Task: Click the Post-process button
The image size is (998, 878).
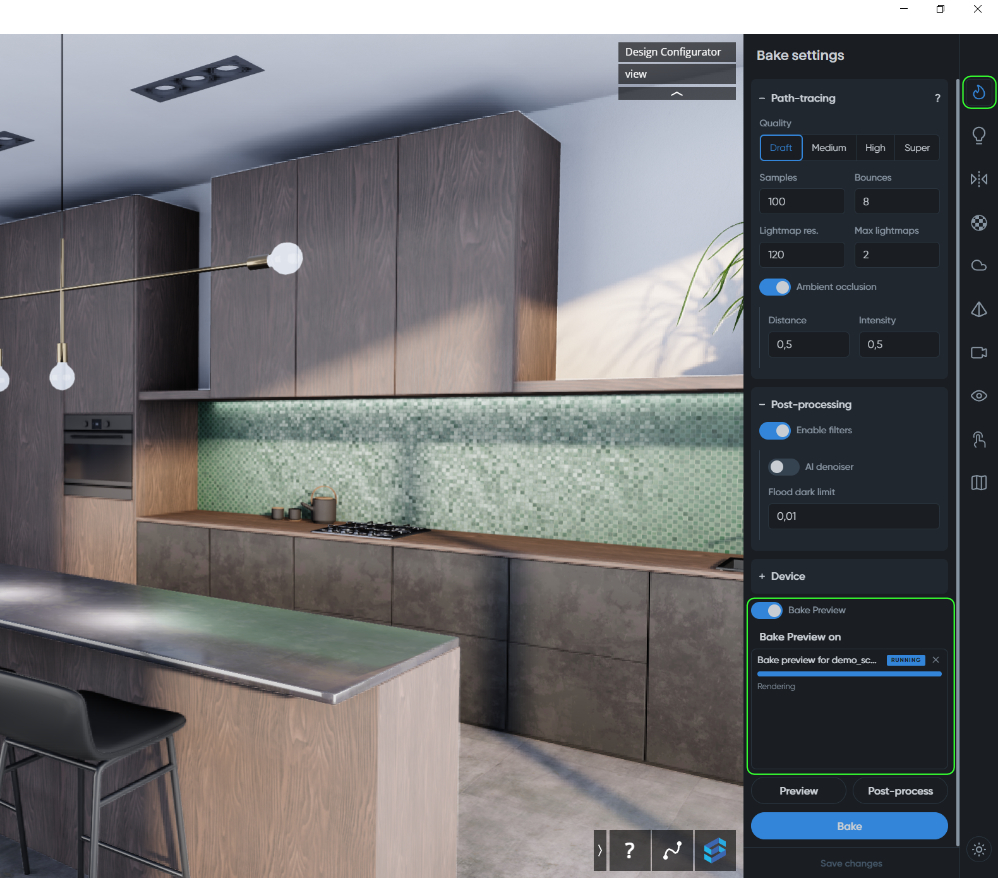Action: [x=899, y=791]
